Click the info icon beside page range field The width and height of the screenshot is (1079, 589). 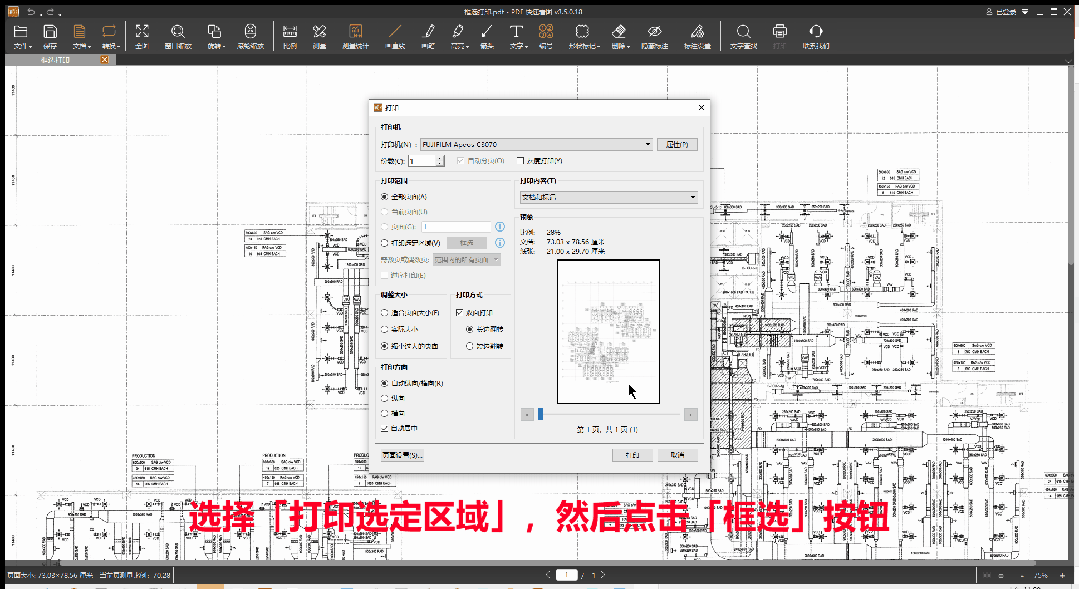[500, 227]
